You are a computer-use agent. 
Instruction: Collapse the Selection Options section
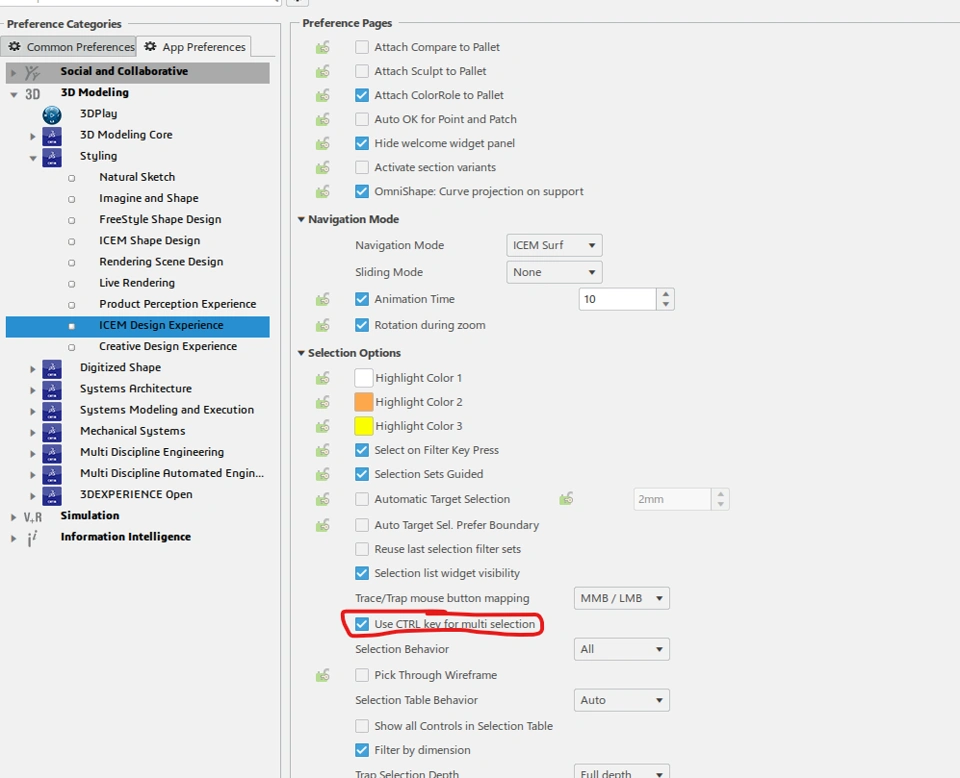tap(301, 353)
